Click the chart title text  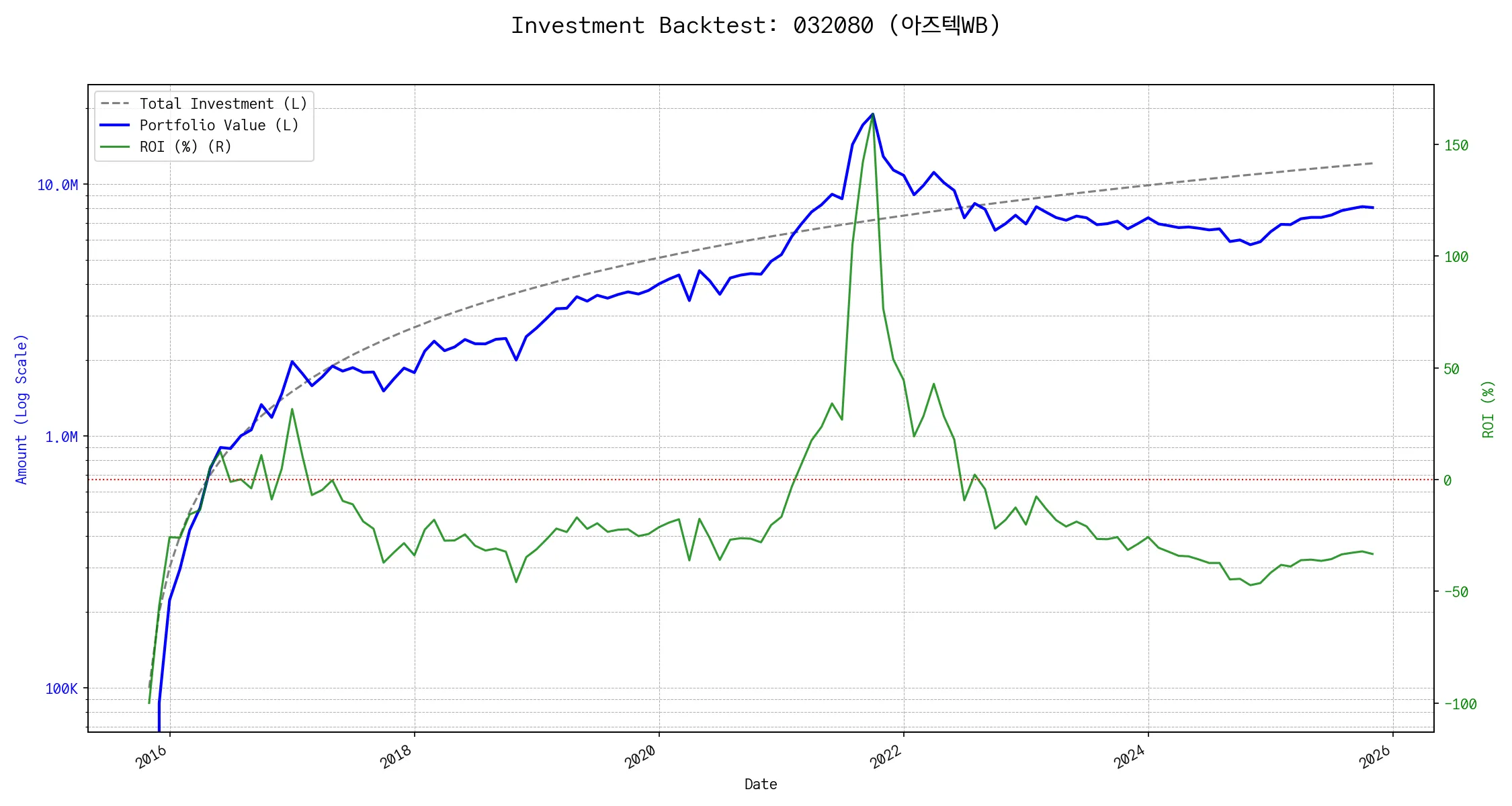[755, 26]
